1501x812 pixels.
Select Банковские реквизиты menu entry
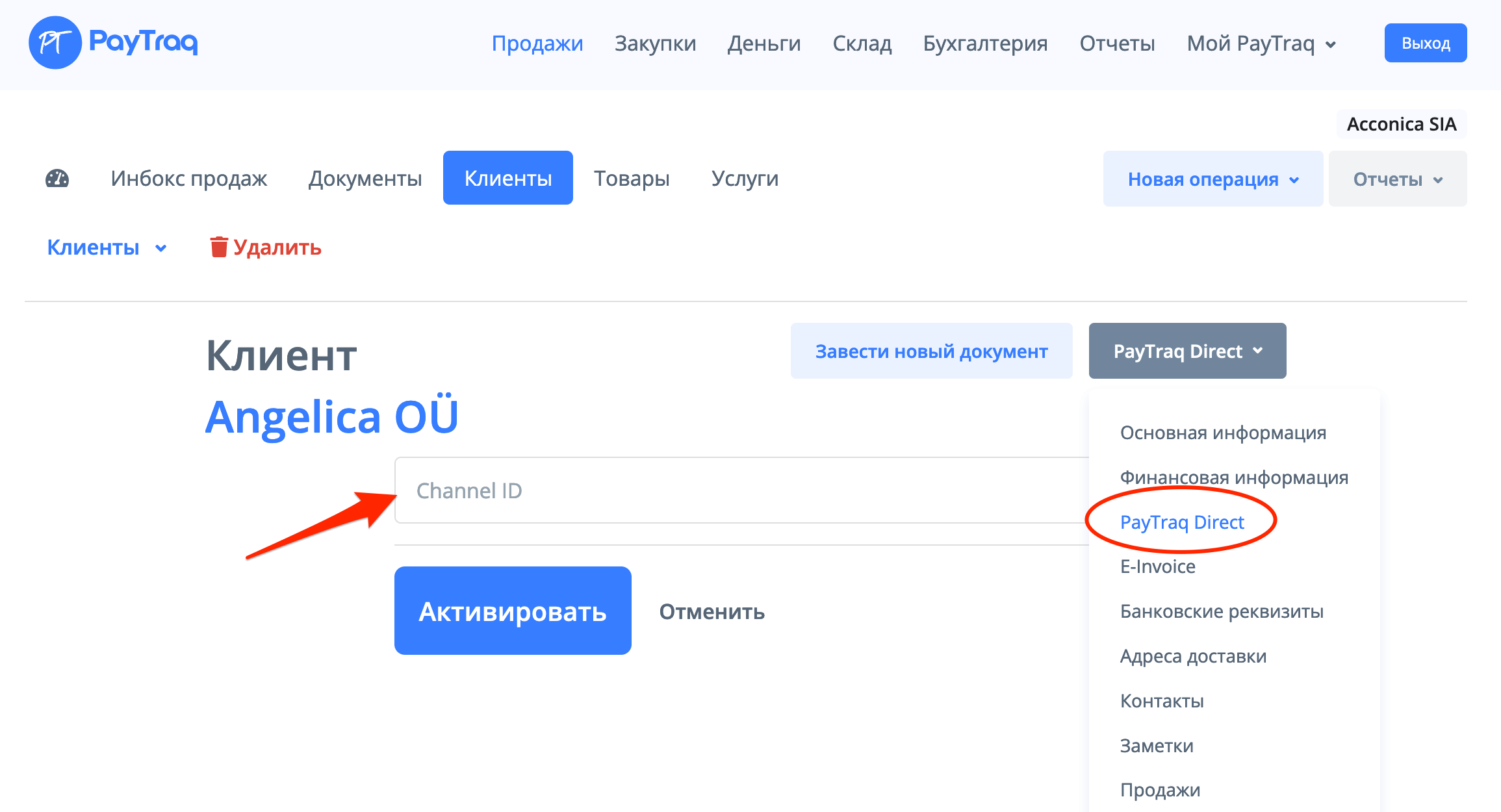pyautogui.click(x=1222, y=611)
